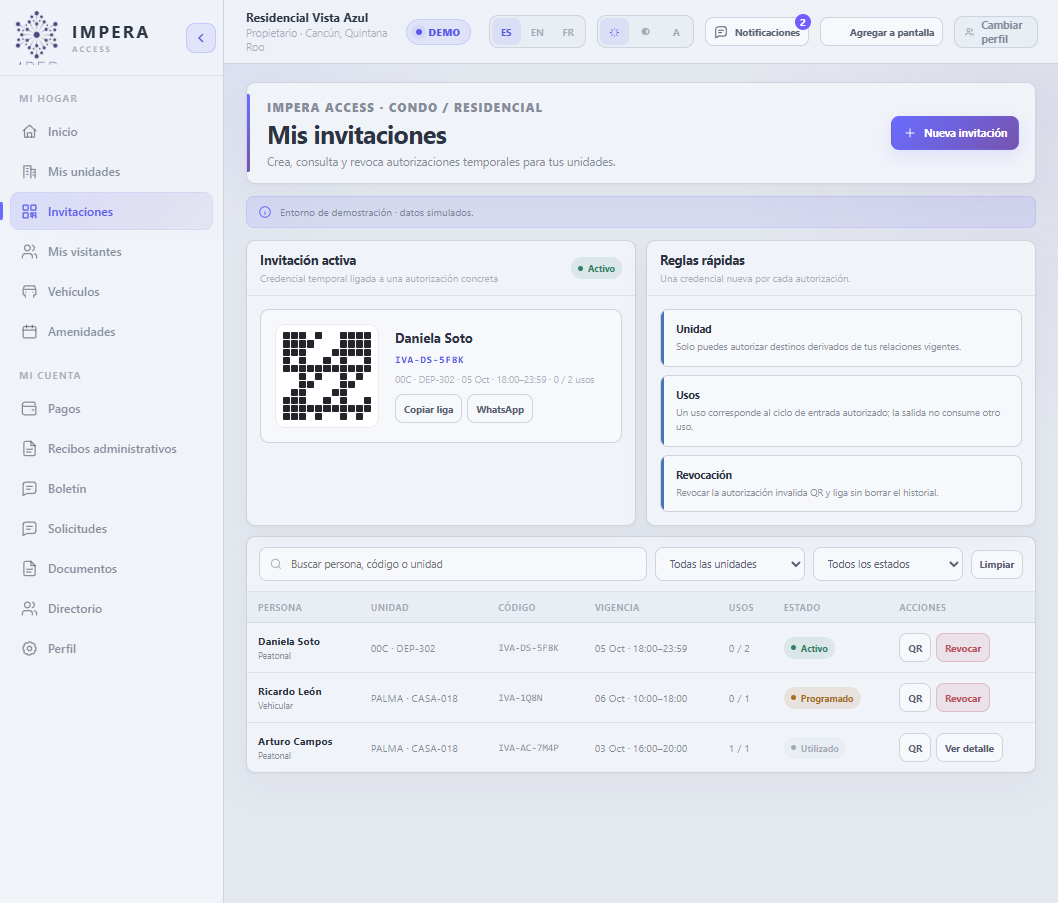Switch language to EN
Viewport: 1058px width, 903px height.
[x=537, y=32]
